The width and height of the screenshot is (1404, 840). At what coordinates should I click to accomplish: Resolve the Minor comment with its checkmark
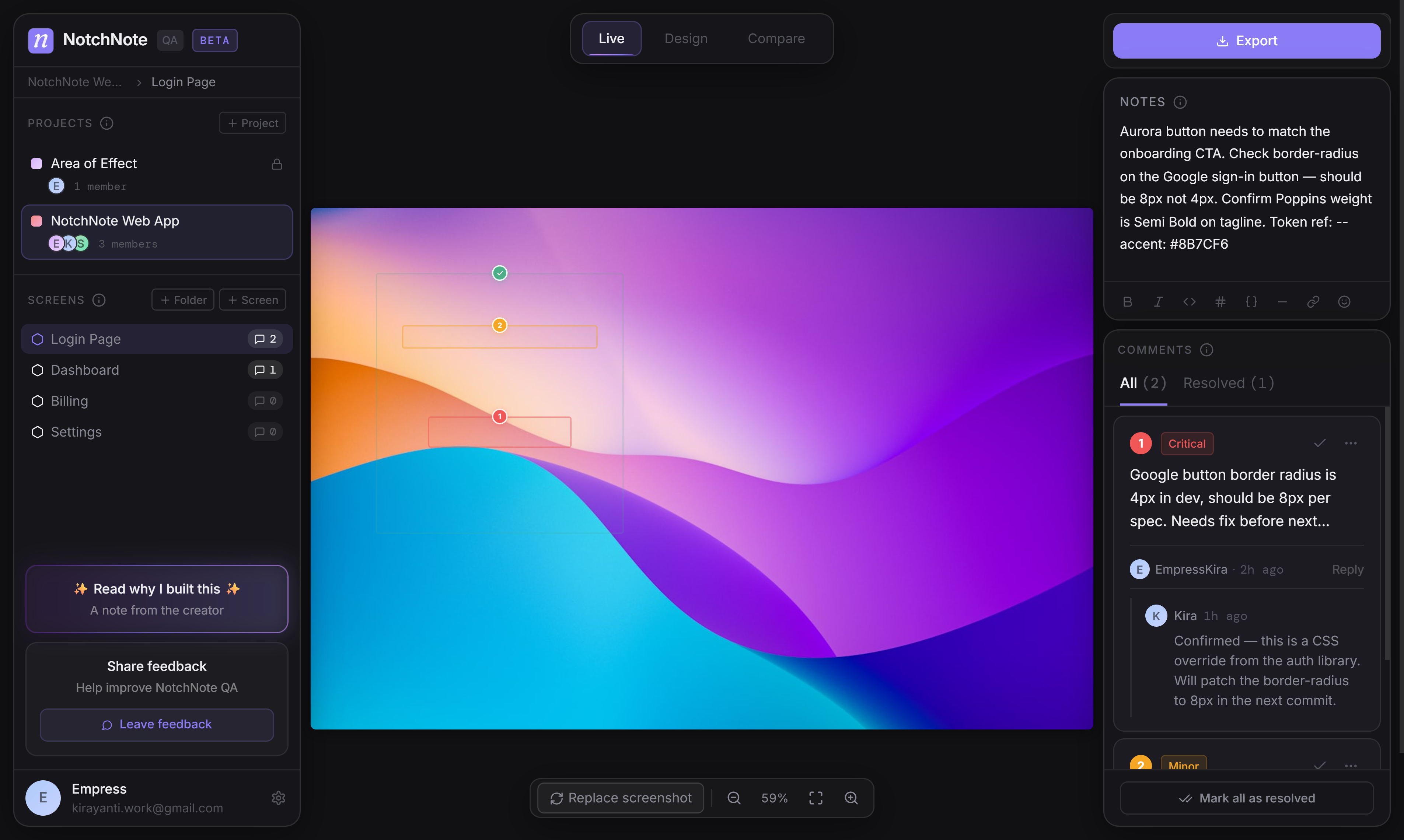1320,765
